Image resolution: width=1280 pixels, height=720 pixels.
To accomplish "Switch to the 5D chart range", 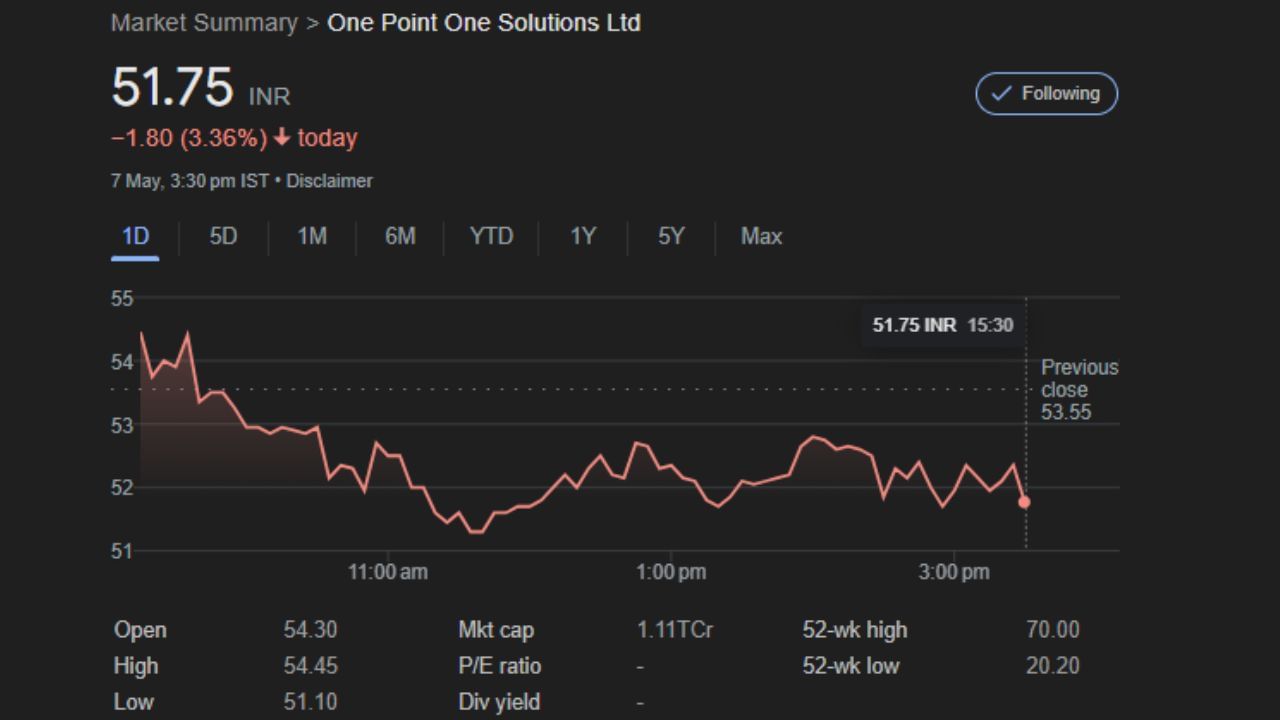I will 223,237.
